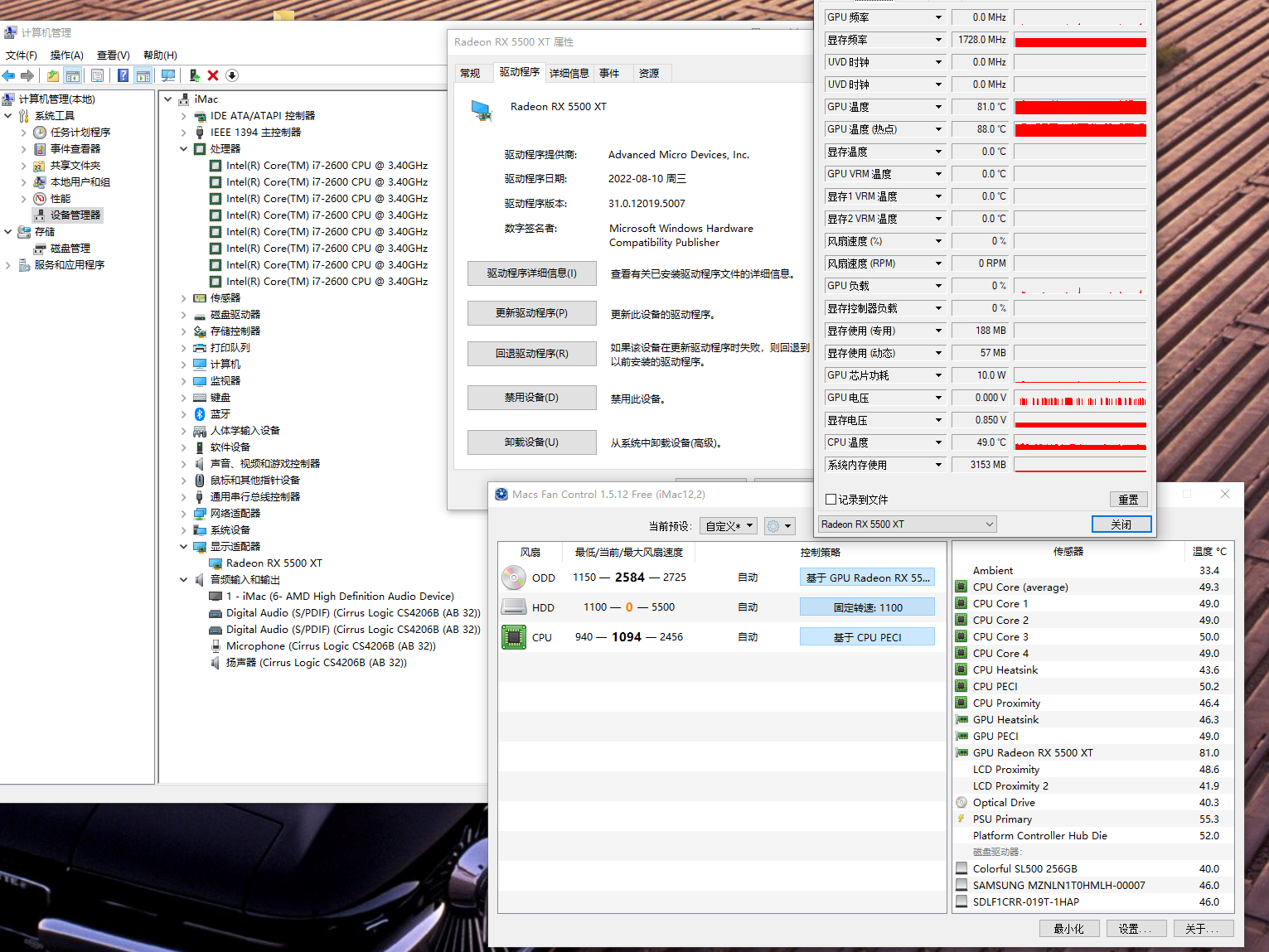1269x952 pixels.
Task: Click the red X uninstall device icon
Action: pyautogui.click(x=213, y=75)
